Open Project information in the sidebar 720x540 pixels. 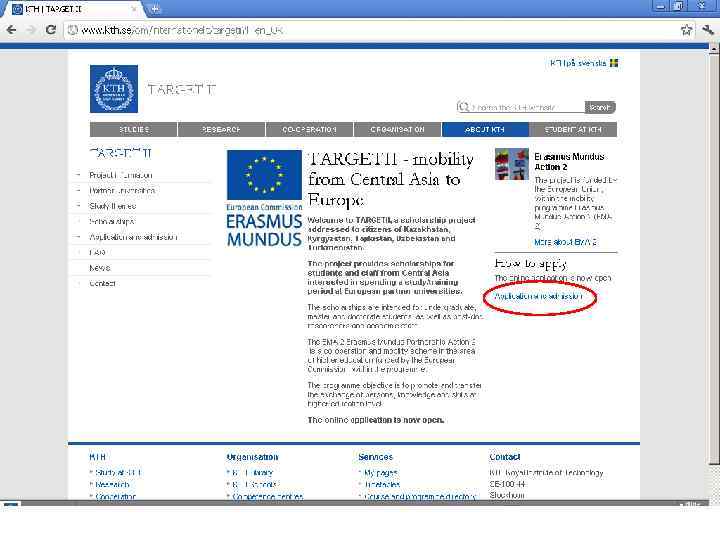pos(120,175)
